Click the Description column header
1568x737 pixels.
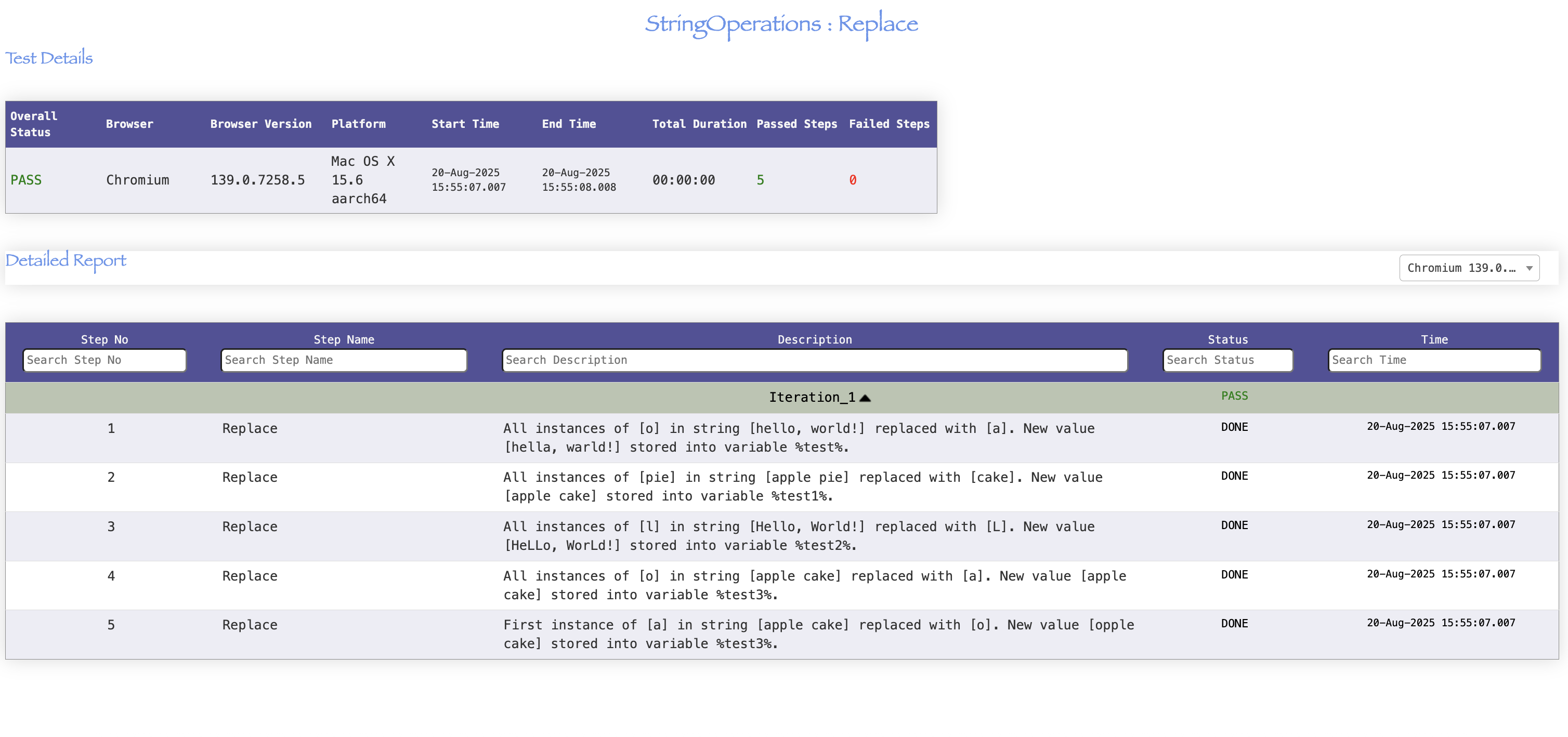[x=814, y=339]
